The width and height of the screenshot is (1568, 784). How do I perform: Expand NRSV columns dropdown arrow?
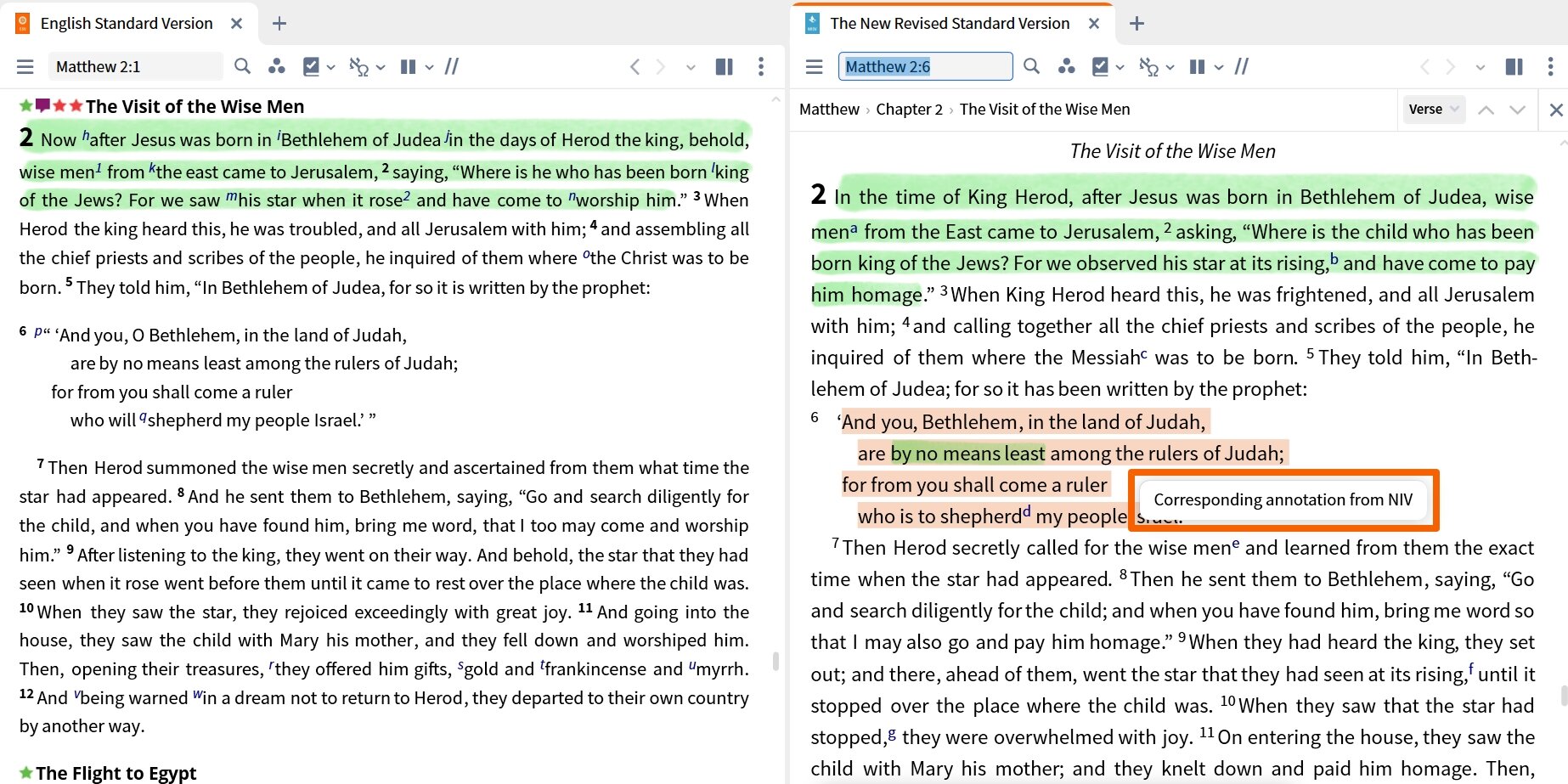pos(1220,67)
